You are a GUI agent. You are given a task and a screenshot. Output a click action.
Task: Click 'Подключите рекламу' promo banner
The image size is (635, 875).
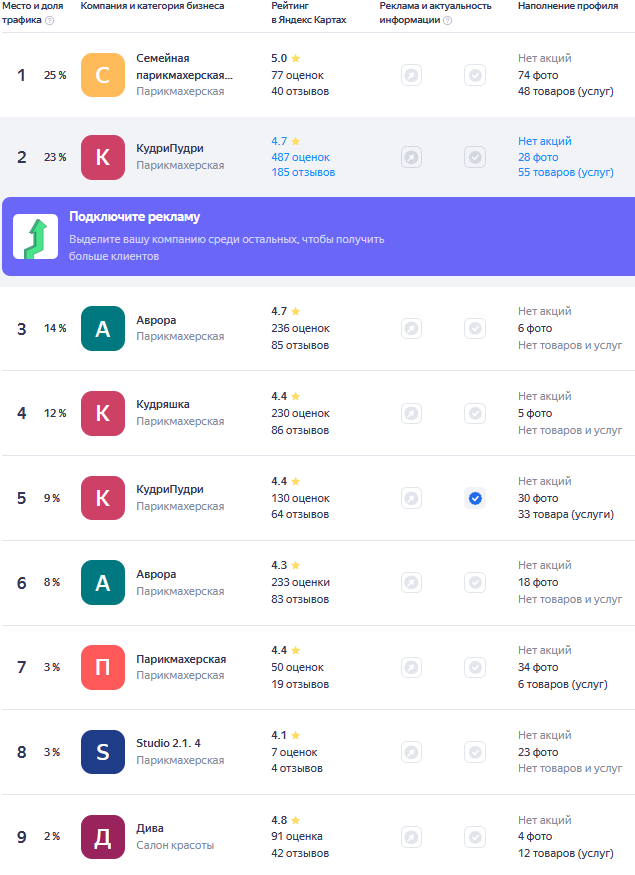click(317, 236)
